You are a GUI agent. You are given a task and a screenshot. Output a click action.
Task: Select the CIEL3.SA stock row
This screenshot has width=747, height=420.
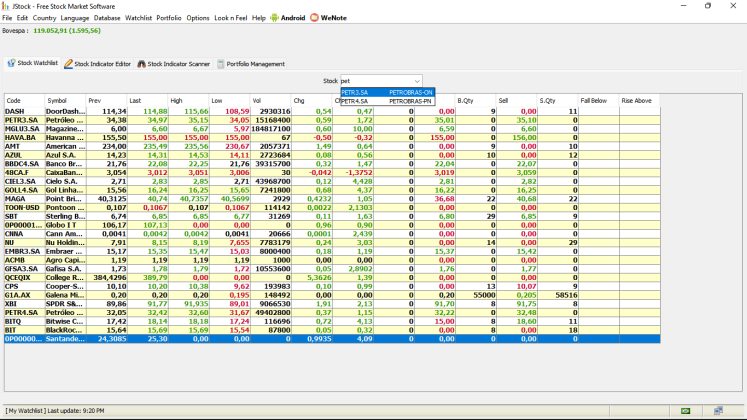(x=332, y=181)
